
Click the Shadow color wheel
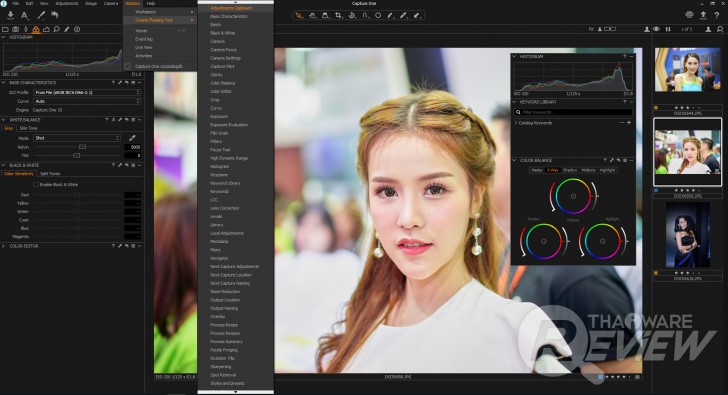tap(544, 241)
